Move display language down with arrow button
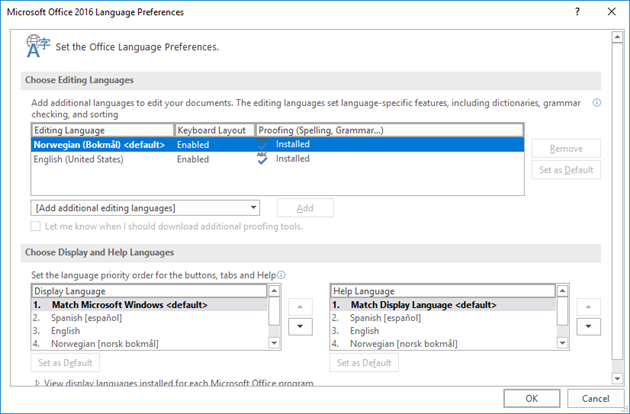This screenshot has width=630, height=414. tap(300, 326)
